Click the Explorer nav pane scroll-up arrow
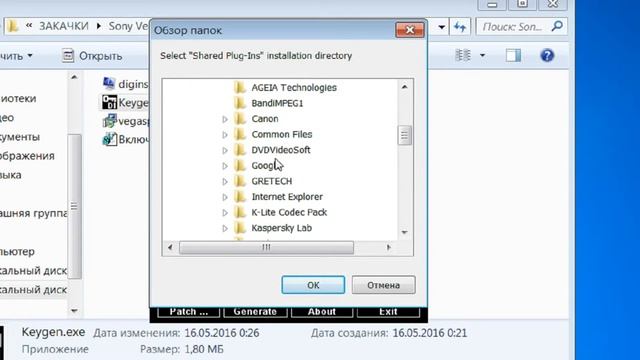This screenshot has width=640, height=360. click(x=74, y=77)
